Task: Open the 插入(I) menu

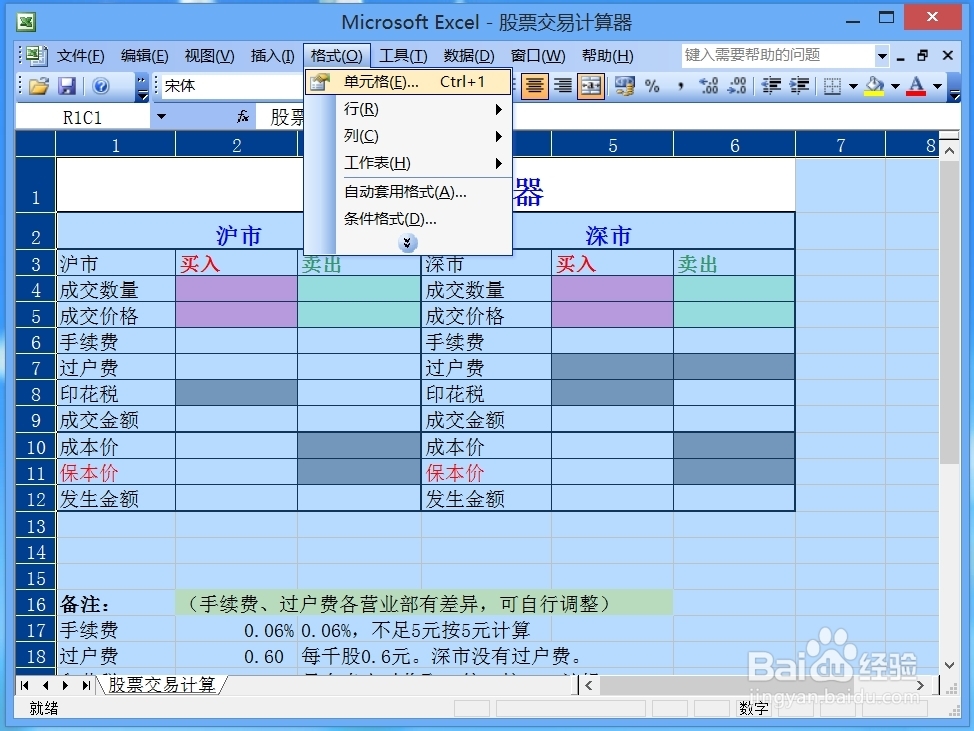Action: tap(272, 56)
